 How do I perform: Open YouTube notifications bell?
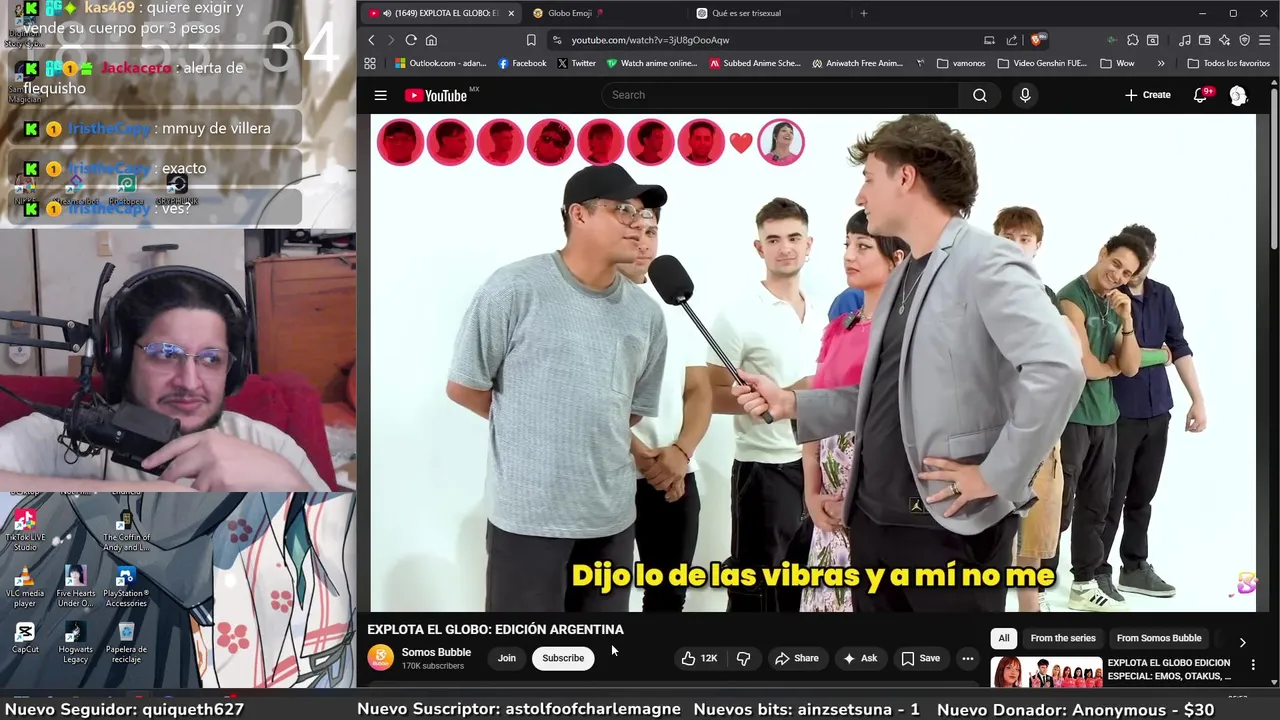(1200, 95)
